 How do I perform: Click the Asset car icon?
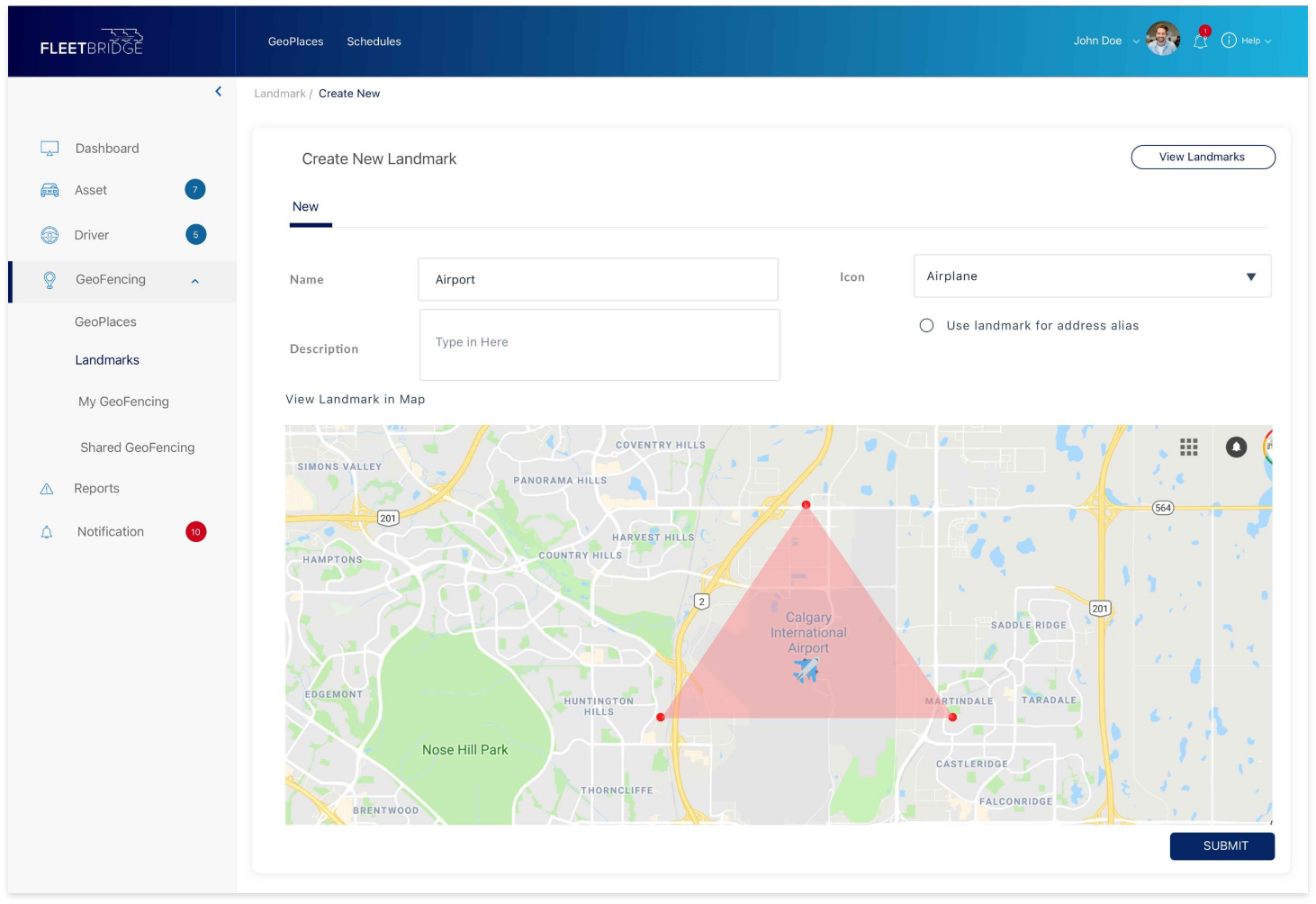pyautogui.click(x=50, y=190)
